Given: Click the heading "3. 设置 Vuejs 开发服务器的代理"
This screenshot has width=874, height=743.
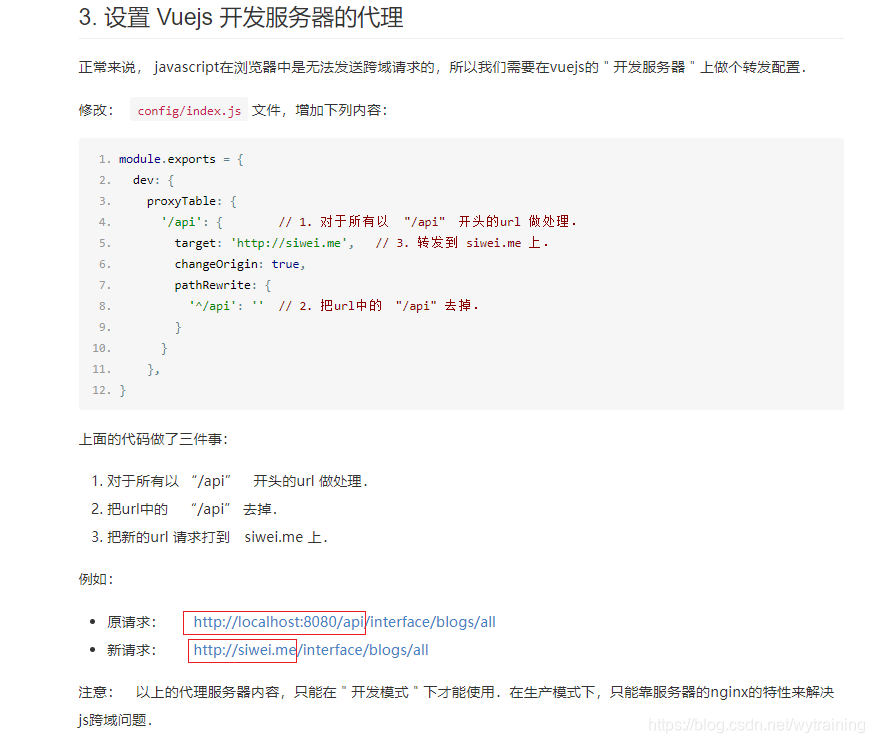Looking at the screenshot, I should pos(241,17).
